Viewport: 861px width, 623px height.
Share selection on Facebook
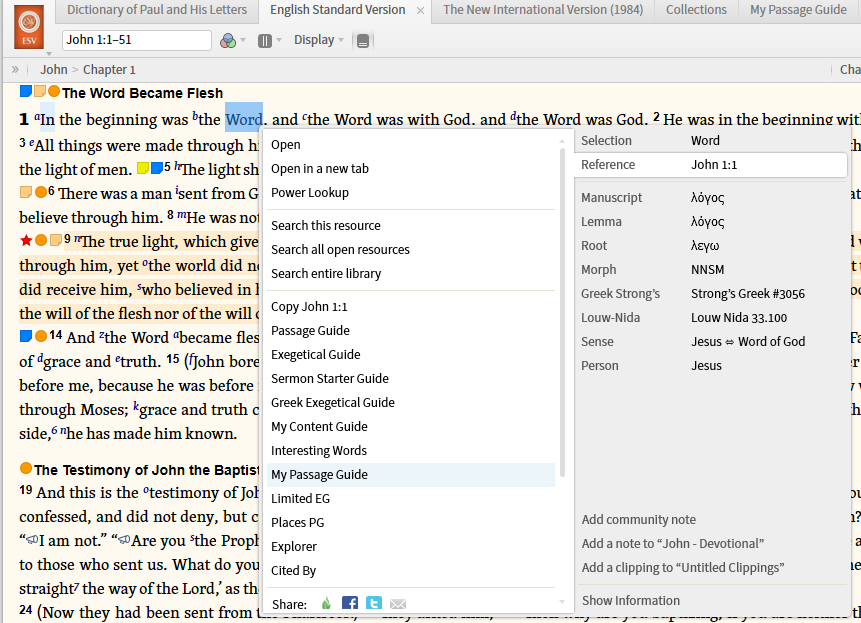(x=350, y=604)
